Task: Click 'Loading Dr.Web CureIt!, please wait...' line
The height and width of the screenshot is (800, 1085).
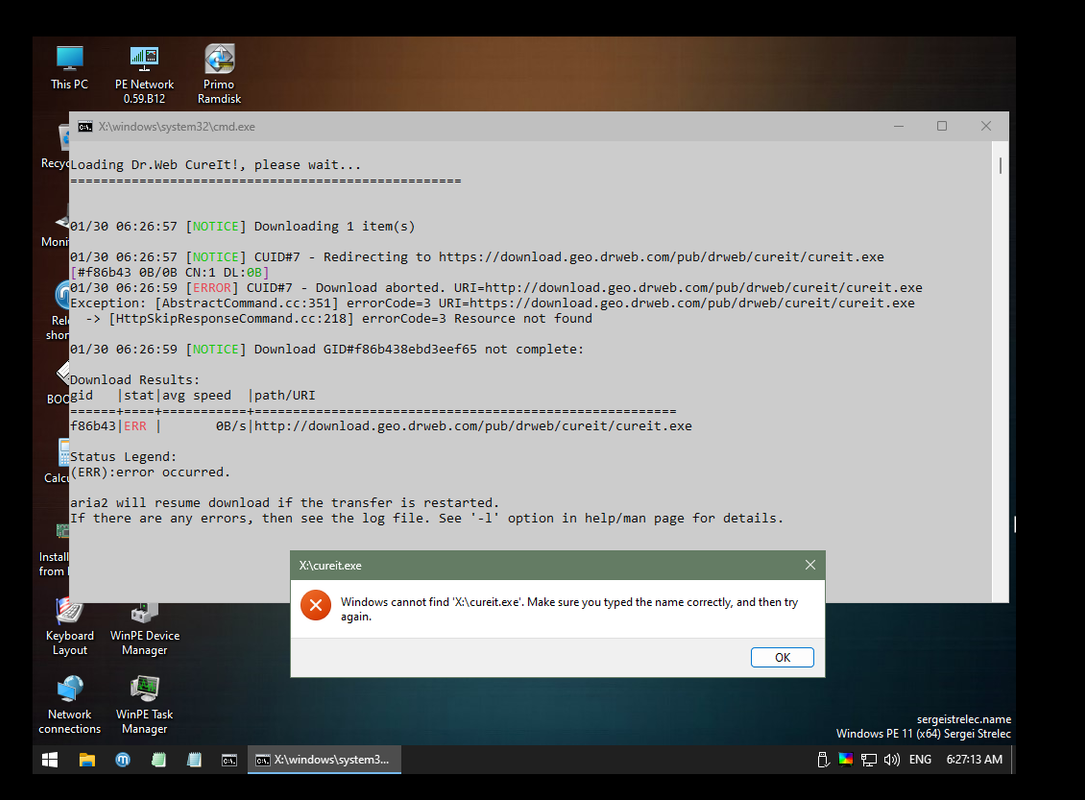Action: point(215,165)
